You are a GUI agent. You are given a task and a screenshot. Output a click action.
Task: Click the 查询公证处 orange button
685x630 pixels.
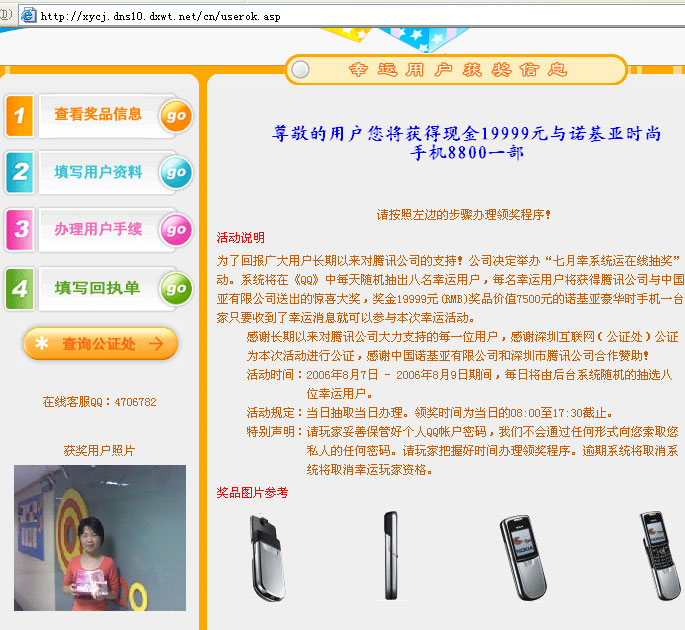tap(100, 344)
